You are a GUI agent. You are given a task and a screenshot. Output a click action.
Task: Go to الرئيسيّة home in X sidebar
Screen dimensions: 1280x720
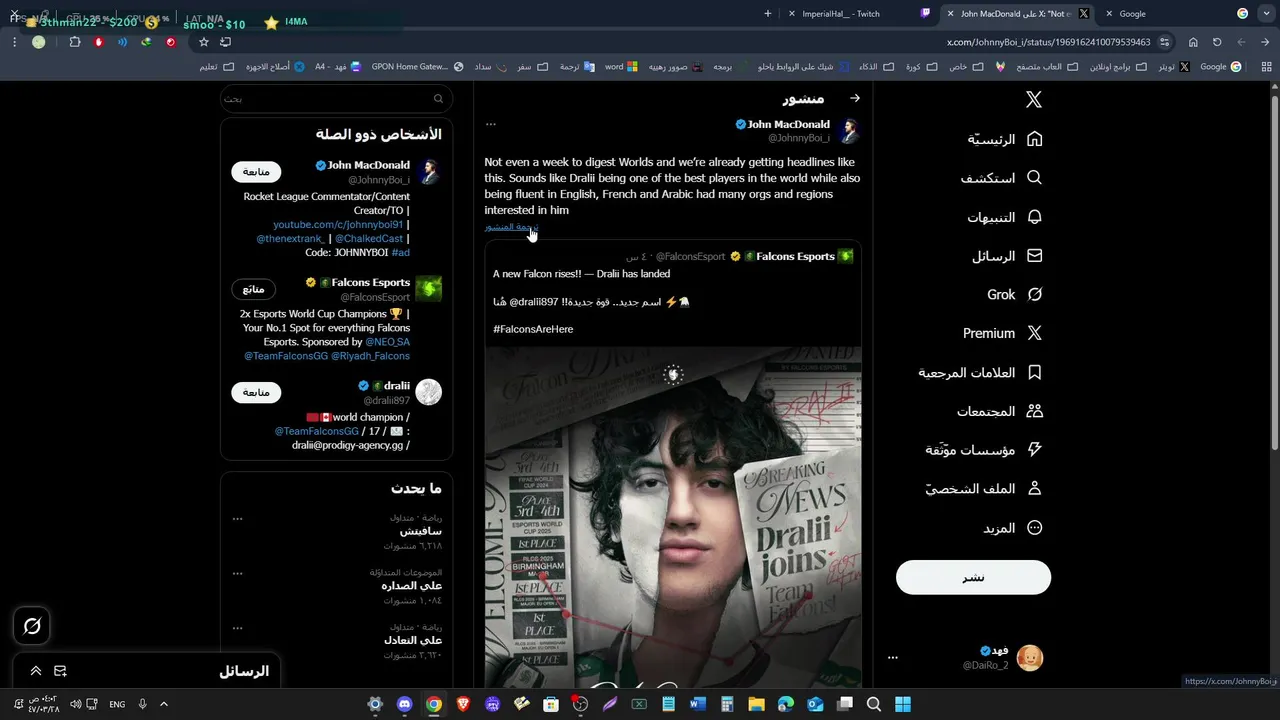(1004, 139)
